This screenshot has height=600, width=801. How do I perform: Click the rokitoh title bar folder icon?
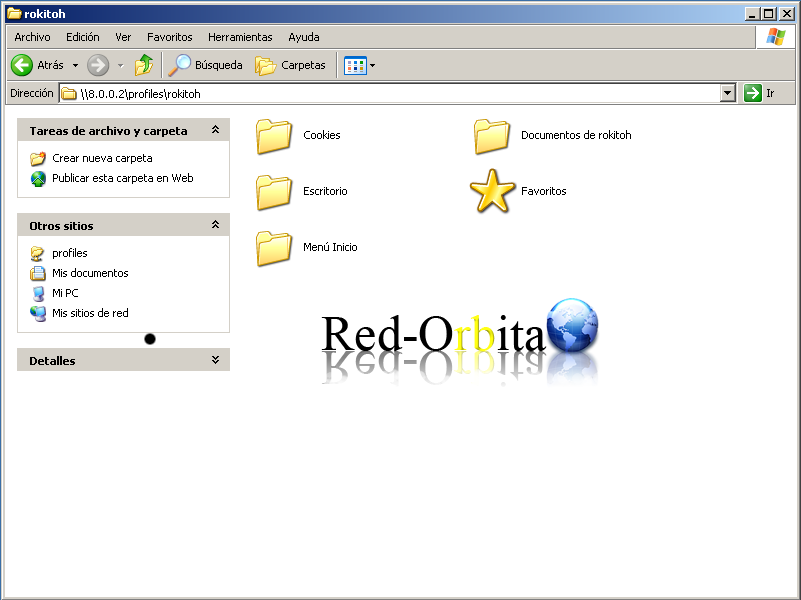click(14, 14)
